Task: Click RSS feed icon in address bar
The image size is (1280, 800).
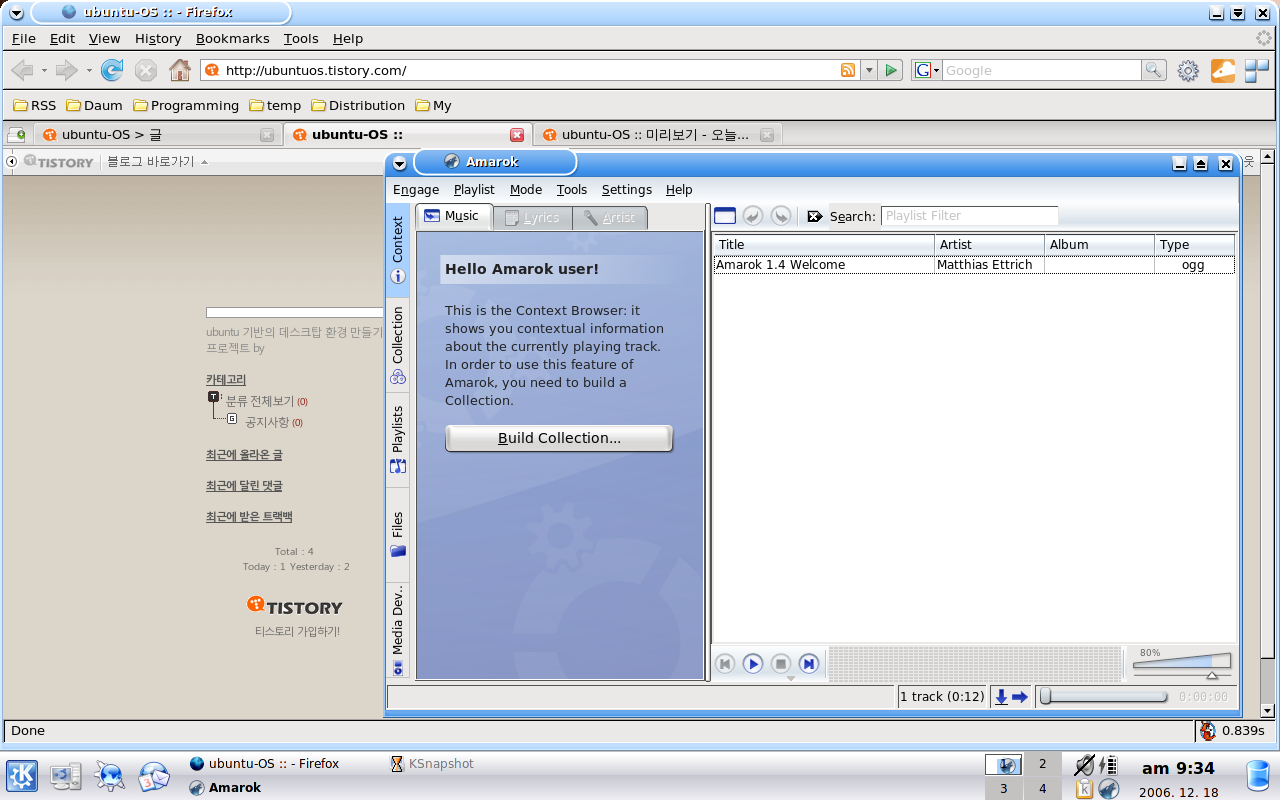Action: pos(848,70)
